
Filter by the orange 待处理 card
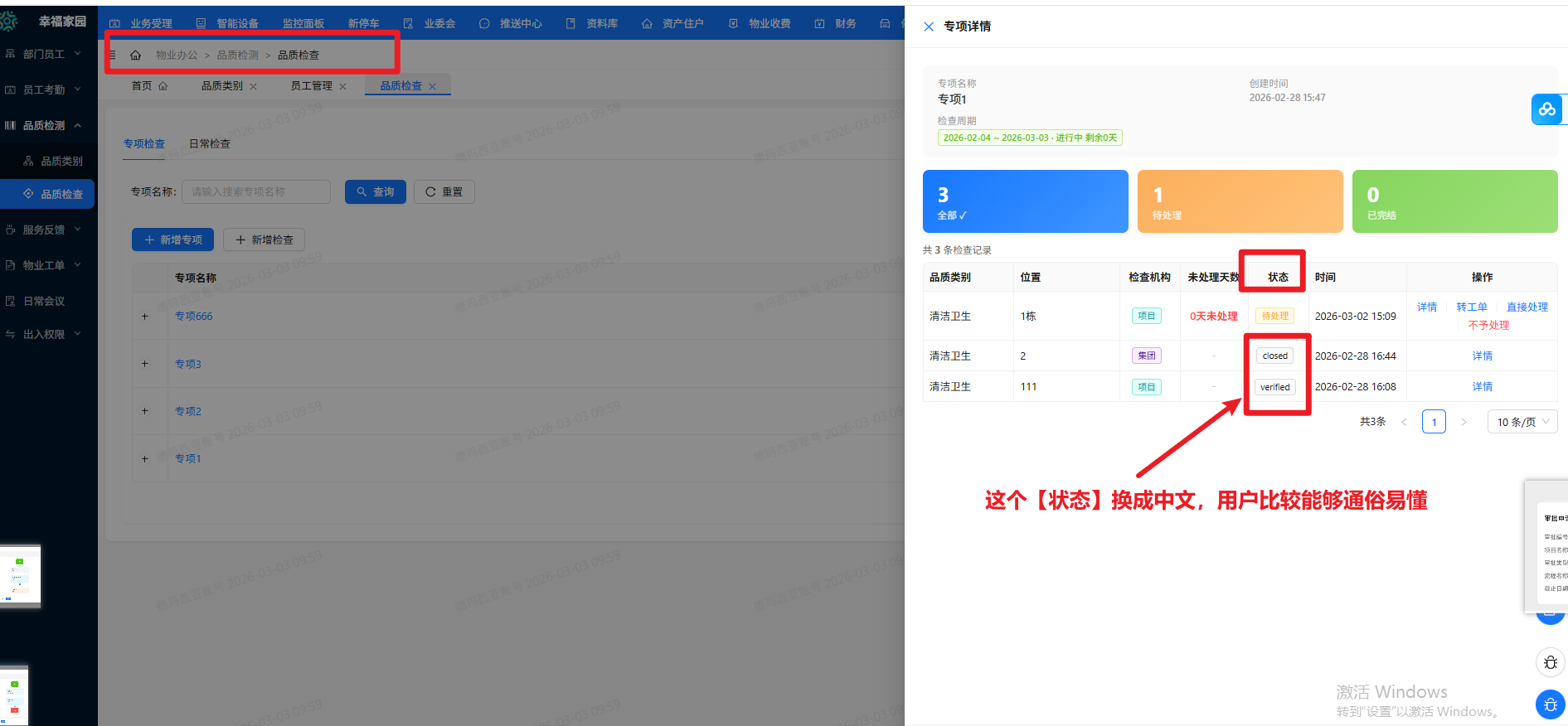point(1240,201)
